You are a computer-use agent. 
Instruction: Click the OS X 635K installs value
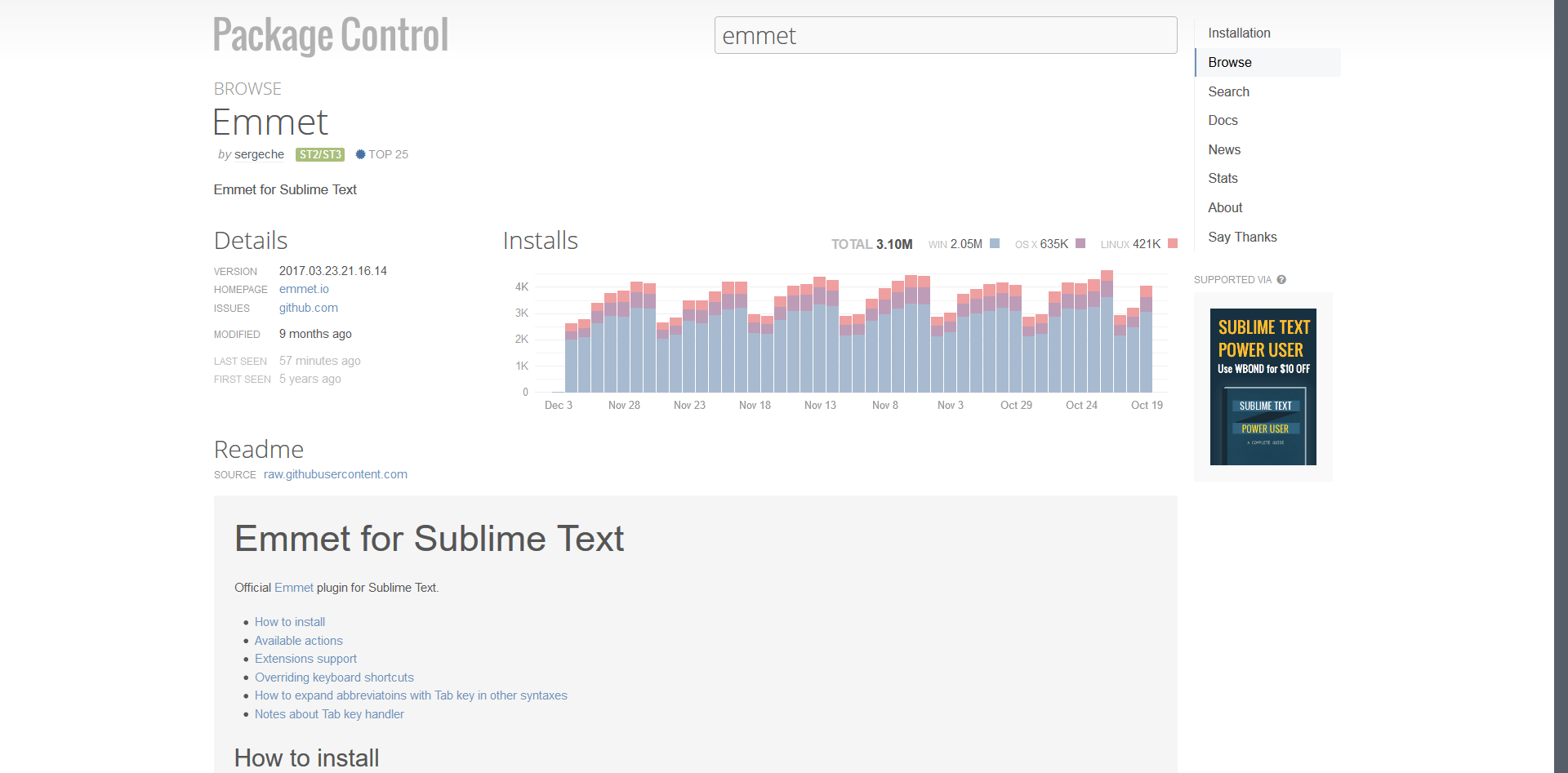coord(1053,244)
